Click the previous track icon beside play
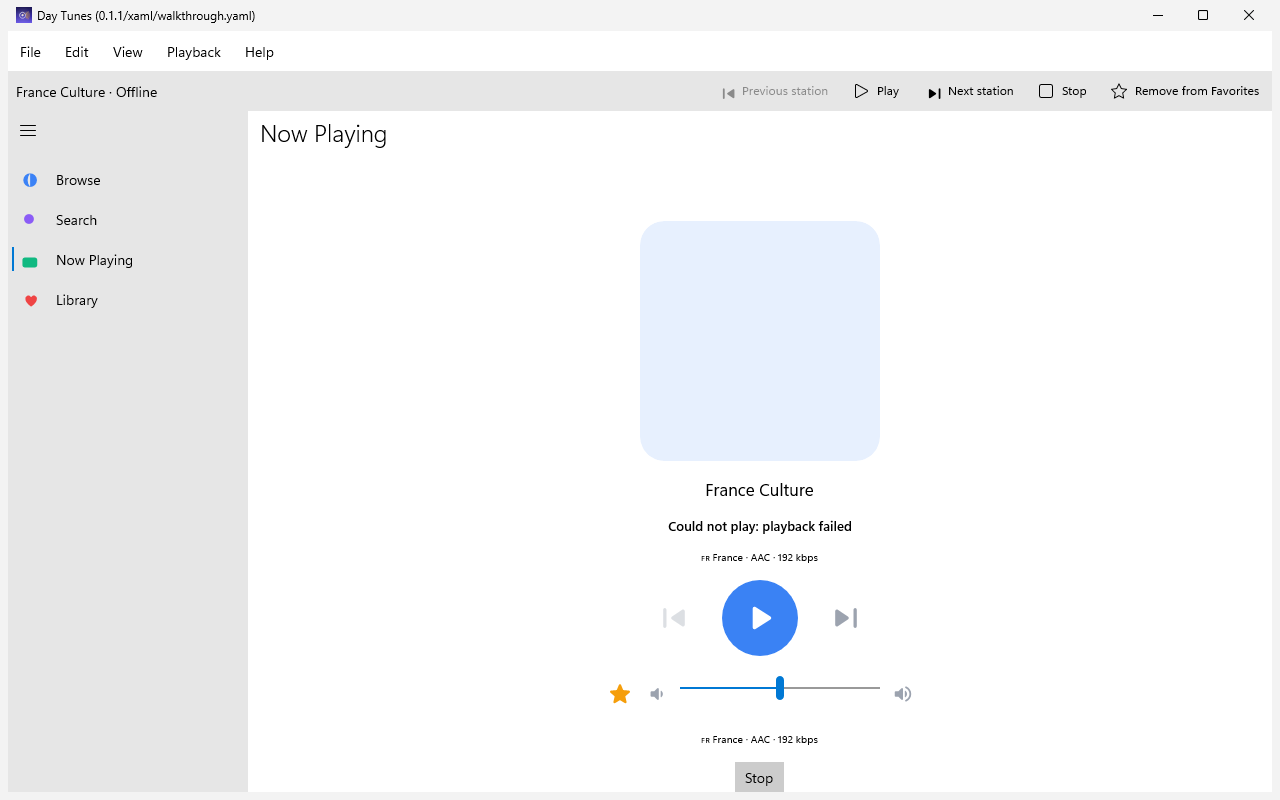The width and height of the screenshot is (1280, 800). coord(674,618)
